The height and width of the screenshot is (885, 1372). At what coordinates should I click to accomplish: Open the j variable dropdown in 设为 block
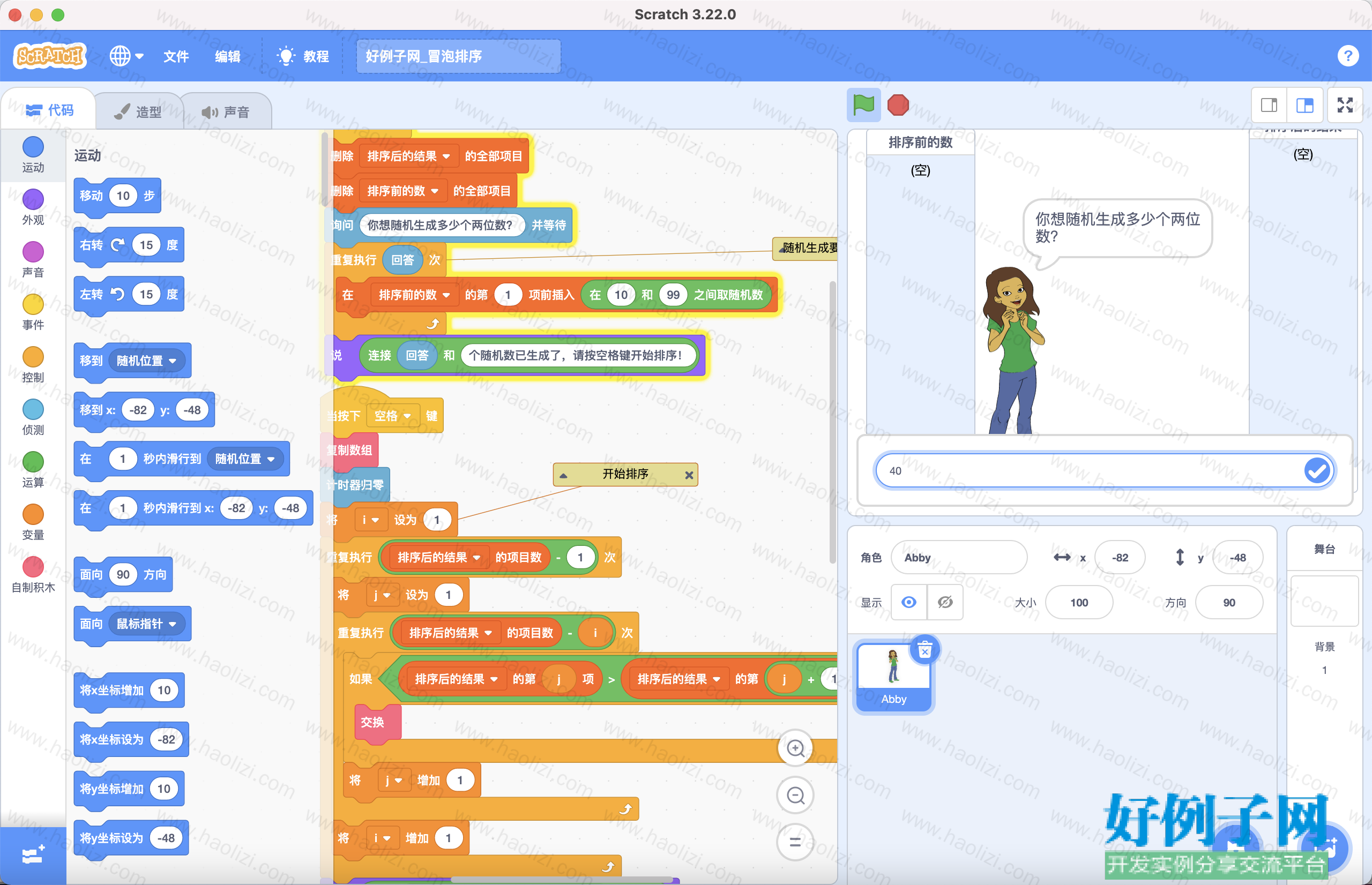[382, 595]
